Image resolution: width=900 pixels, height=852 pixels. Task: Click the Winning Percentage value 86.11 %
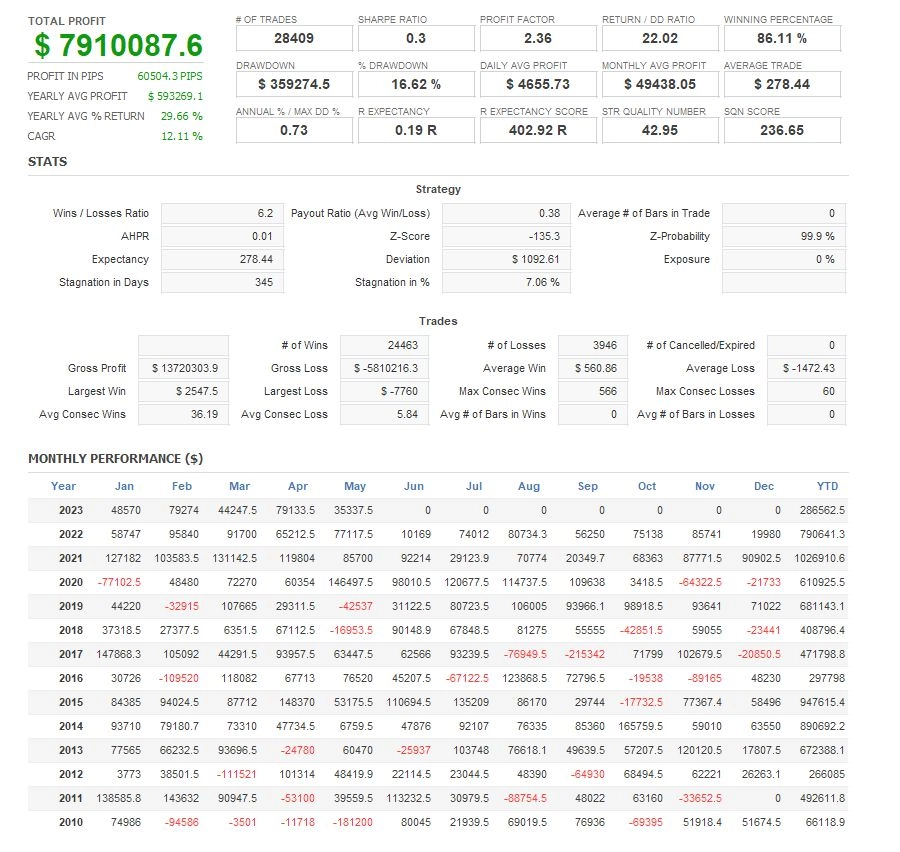tap(782, 38)
